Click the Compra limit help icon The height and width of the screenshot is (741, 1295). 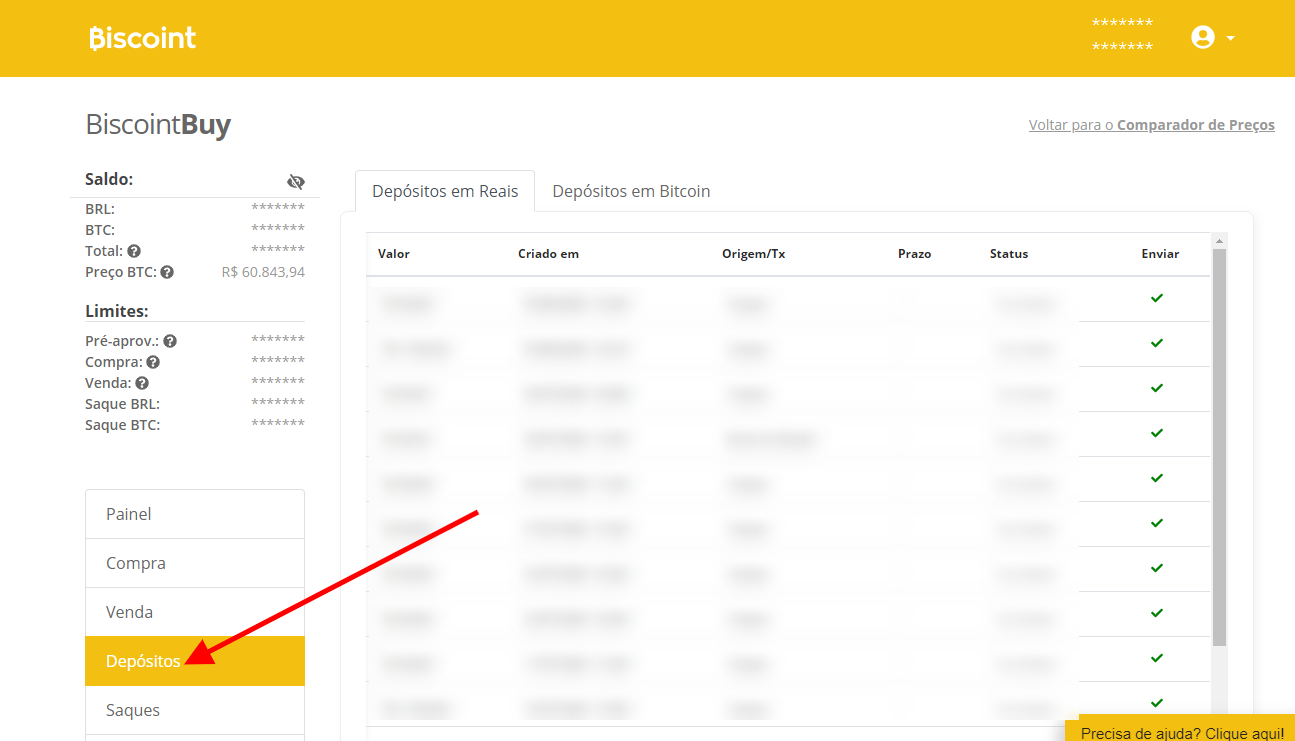[153, 362]
